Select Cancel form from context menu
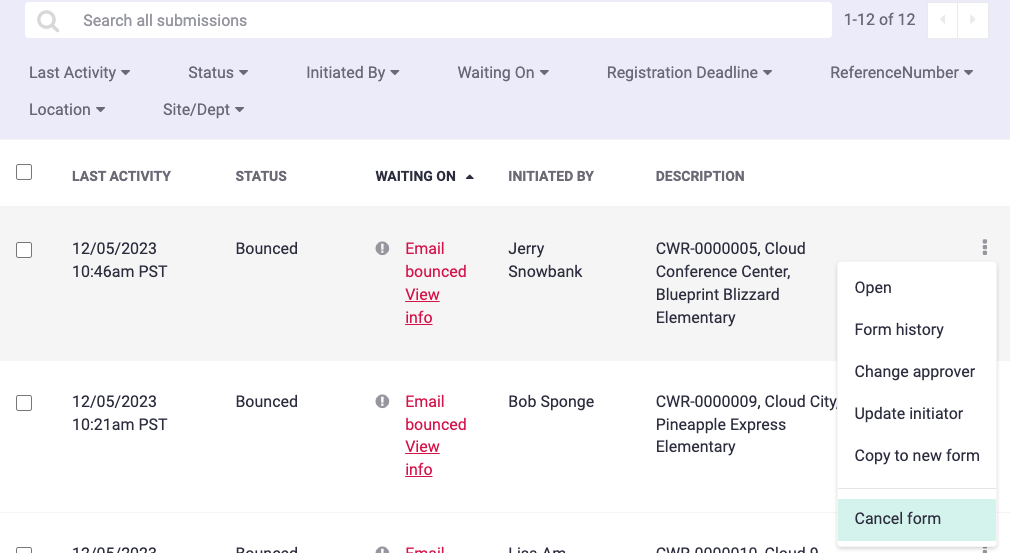The width and height of the screenshot is (1010, 553). [x=897, y=519]
